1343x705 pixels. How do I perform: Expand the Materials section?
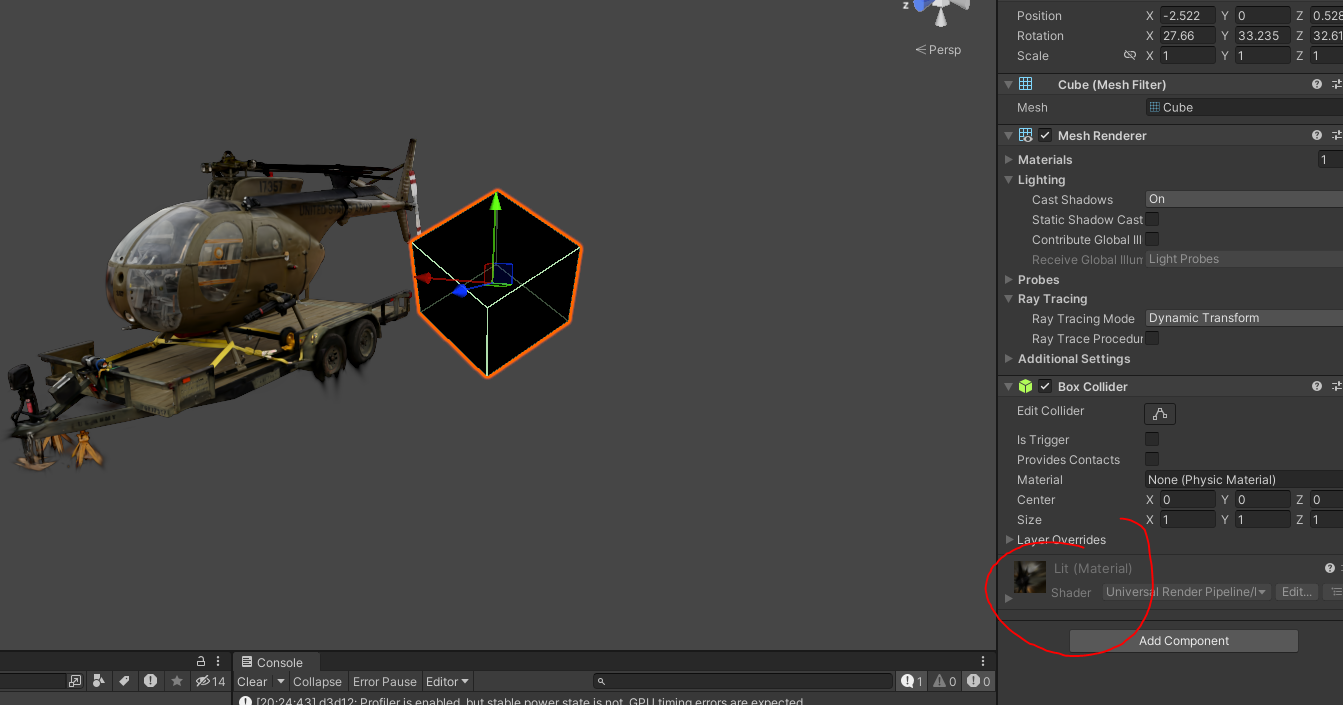pos(1008,159)
